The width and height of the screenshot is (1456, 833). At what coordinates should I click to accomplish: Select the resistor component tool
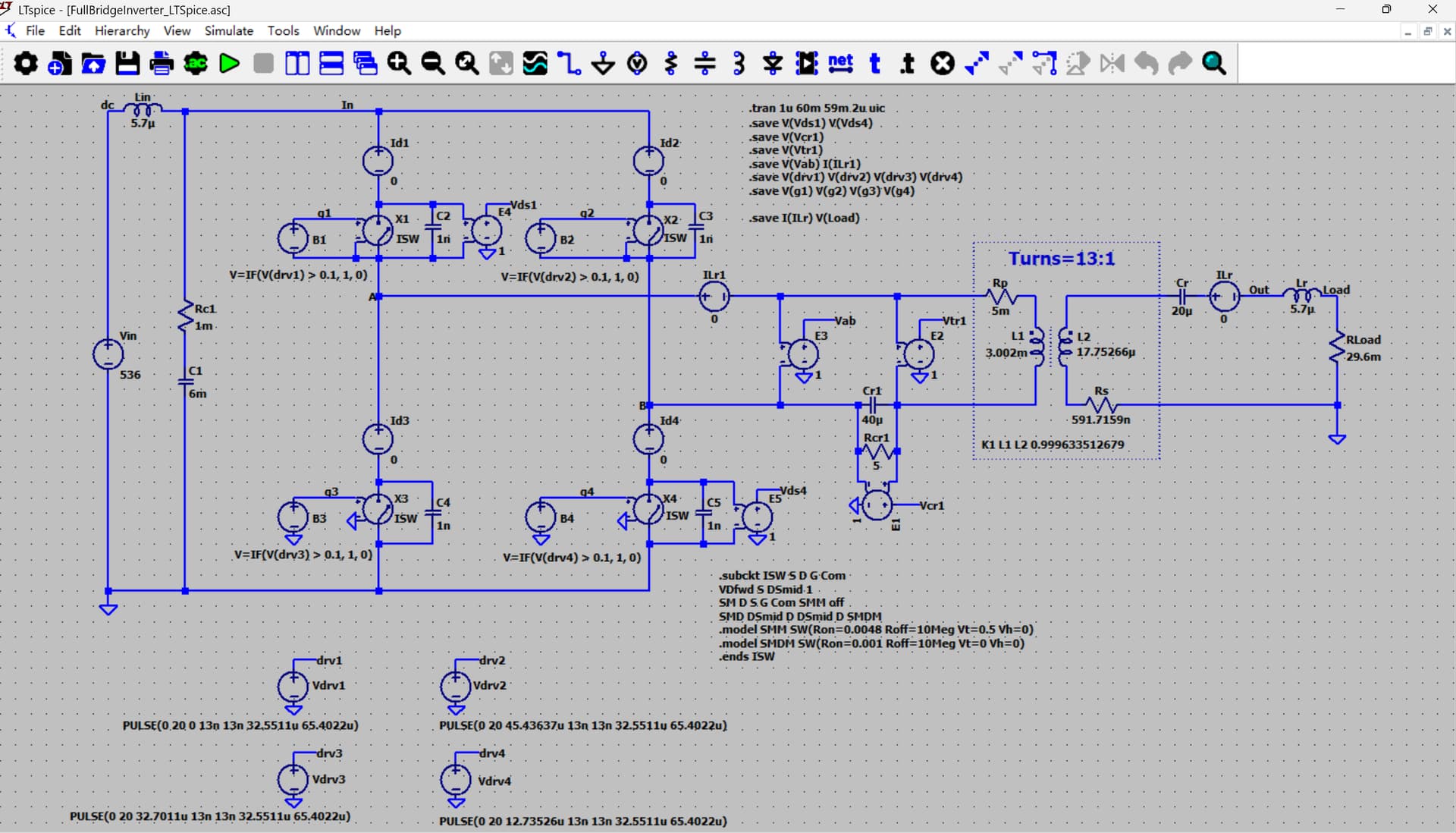(x=671, y=64)
